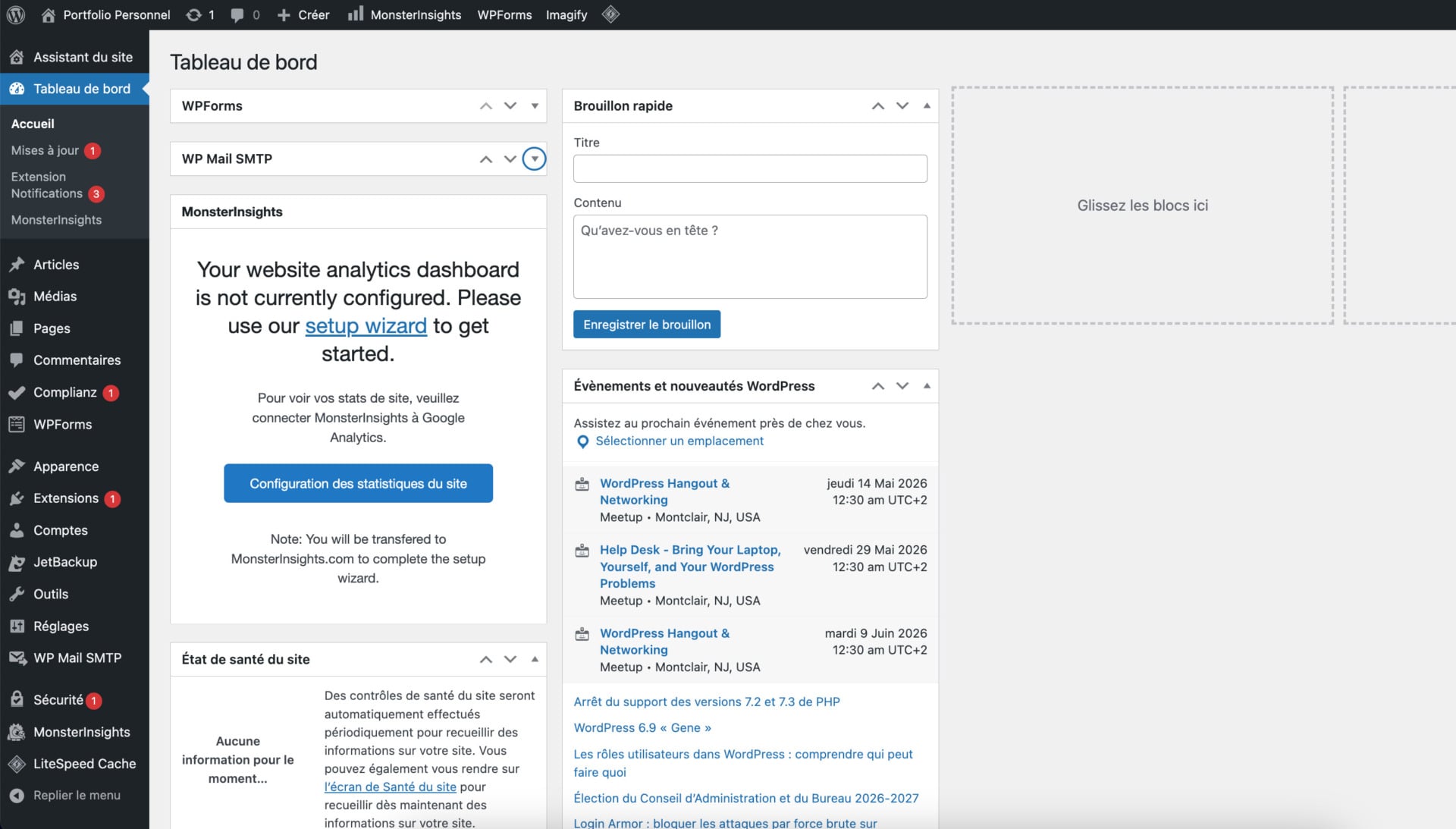The height and width of the screenshot is (829, 1456).
Task: Move WP Mail SMTP widget up
Action: (x=486, y=159)
